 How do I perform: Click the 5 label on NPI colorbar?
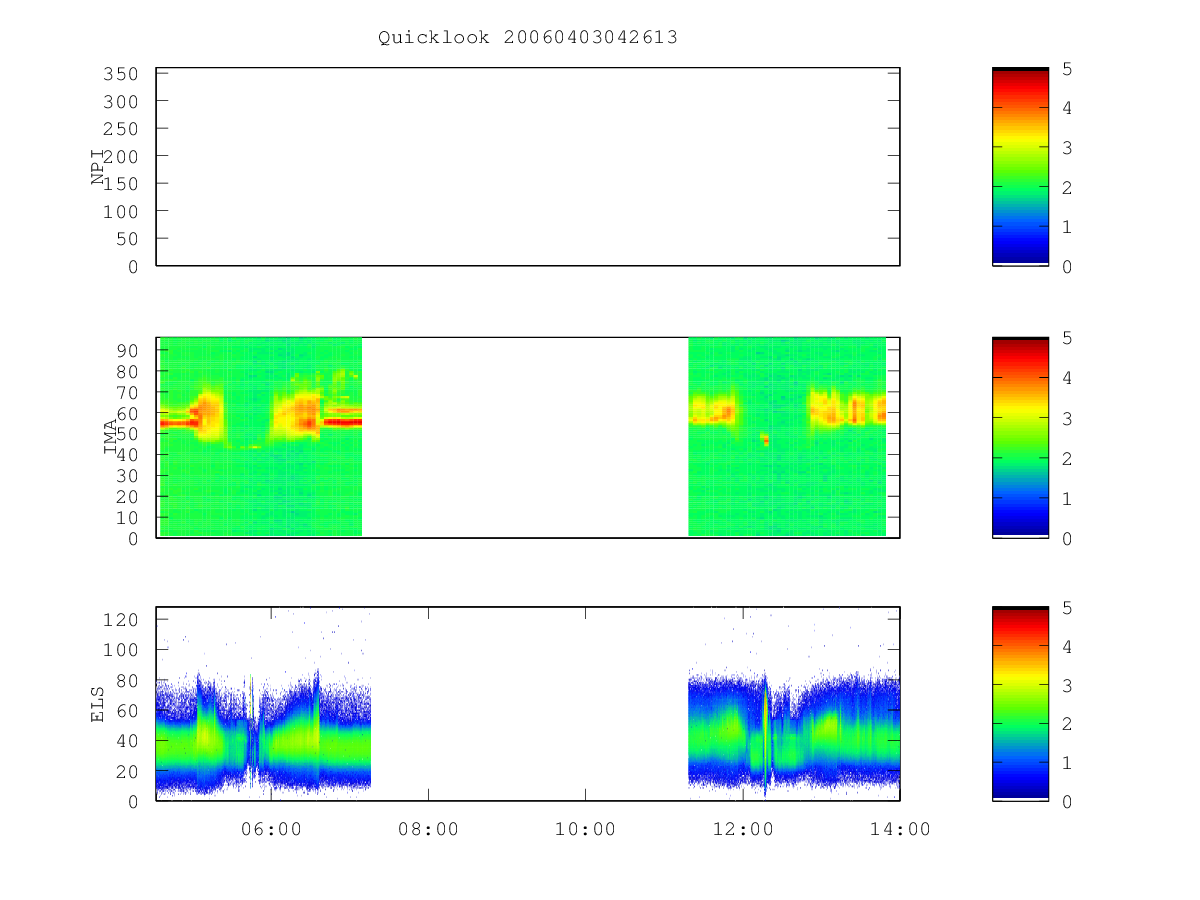click(1068, 69)
